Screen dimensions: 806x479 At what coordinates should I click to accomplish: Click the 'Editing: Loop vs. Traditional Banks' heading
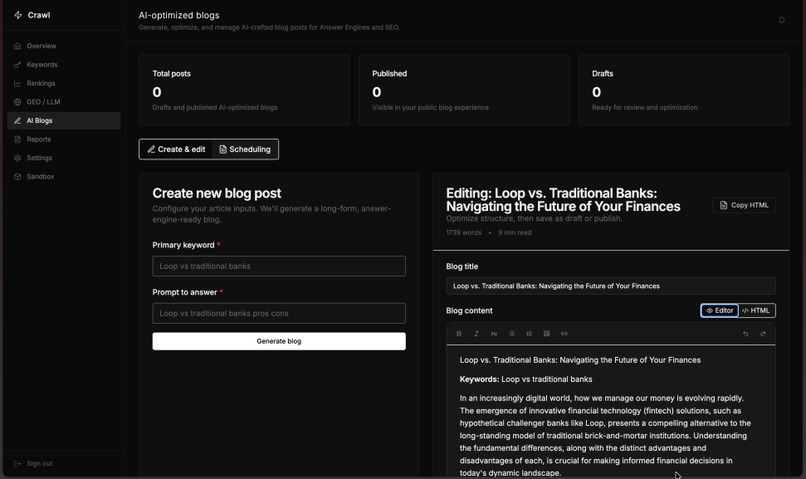point(563,200)
